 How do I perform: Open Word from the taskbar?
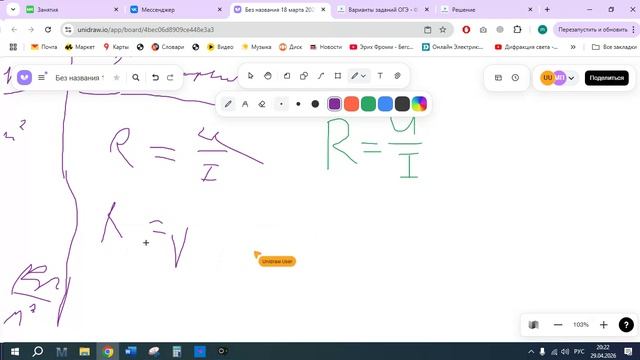[131, 351]
